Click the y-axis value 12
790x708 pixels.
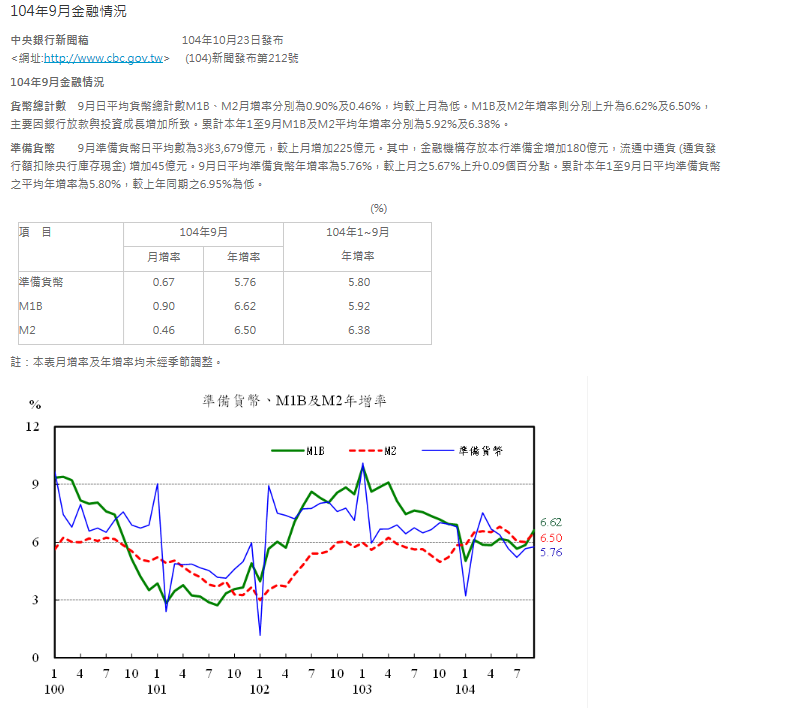point(33,427)
